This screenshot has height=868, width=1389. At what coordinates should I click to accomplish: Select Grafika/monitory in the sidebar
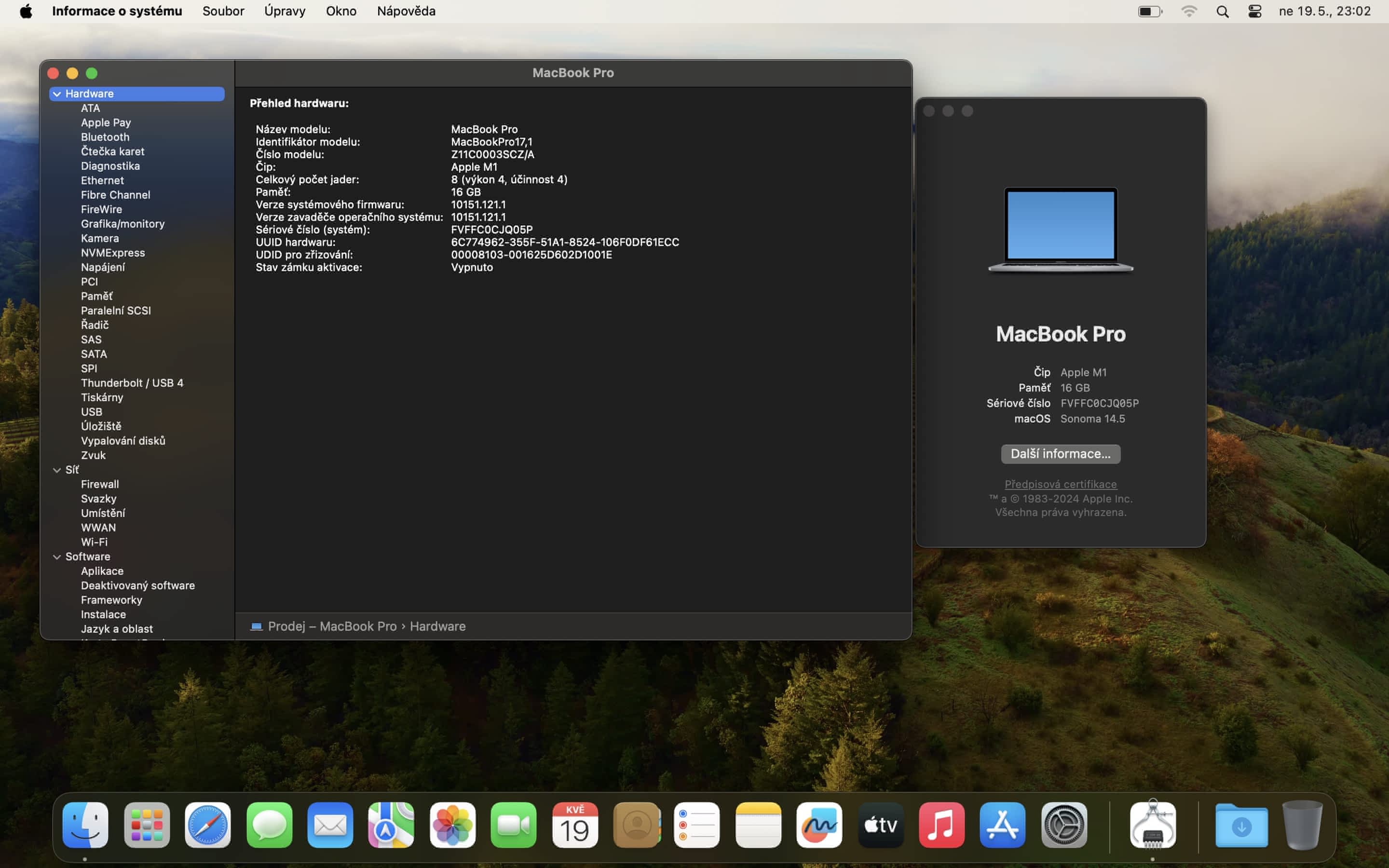pos(122,224)
